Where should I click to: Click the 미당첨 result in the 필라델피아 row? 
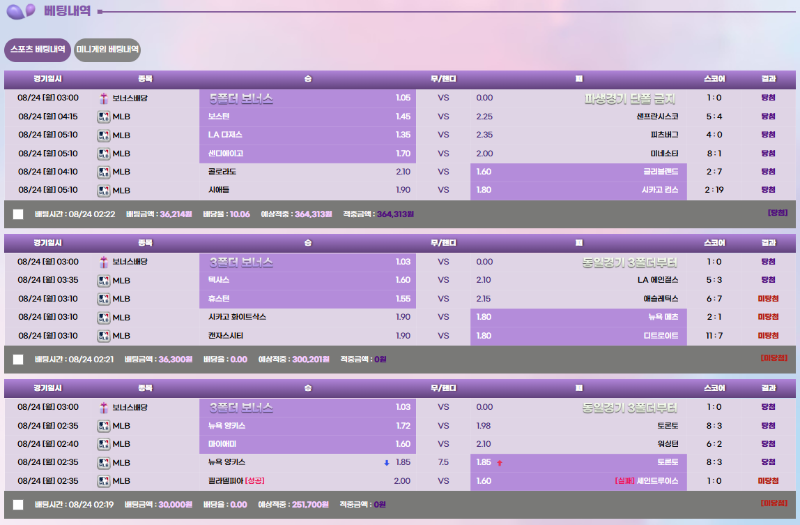tap(768, 481)
